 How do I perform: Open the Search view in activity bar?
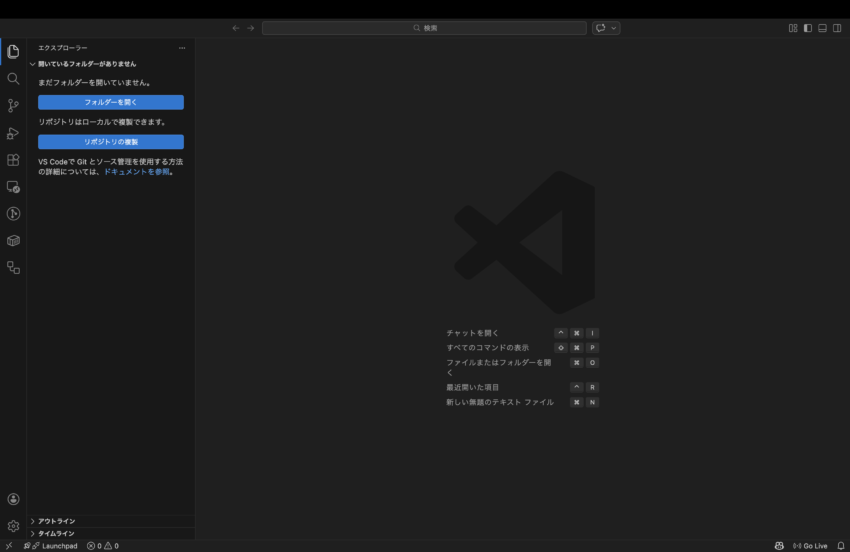tap(13, 78)
